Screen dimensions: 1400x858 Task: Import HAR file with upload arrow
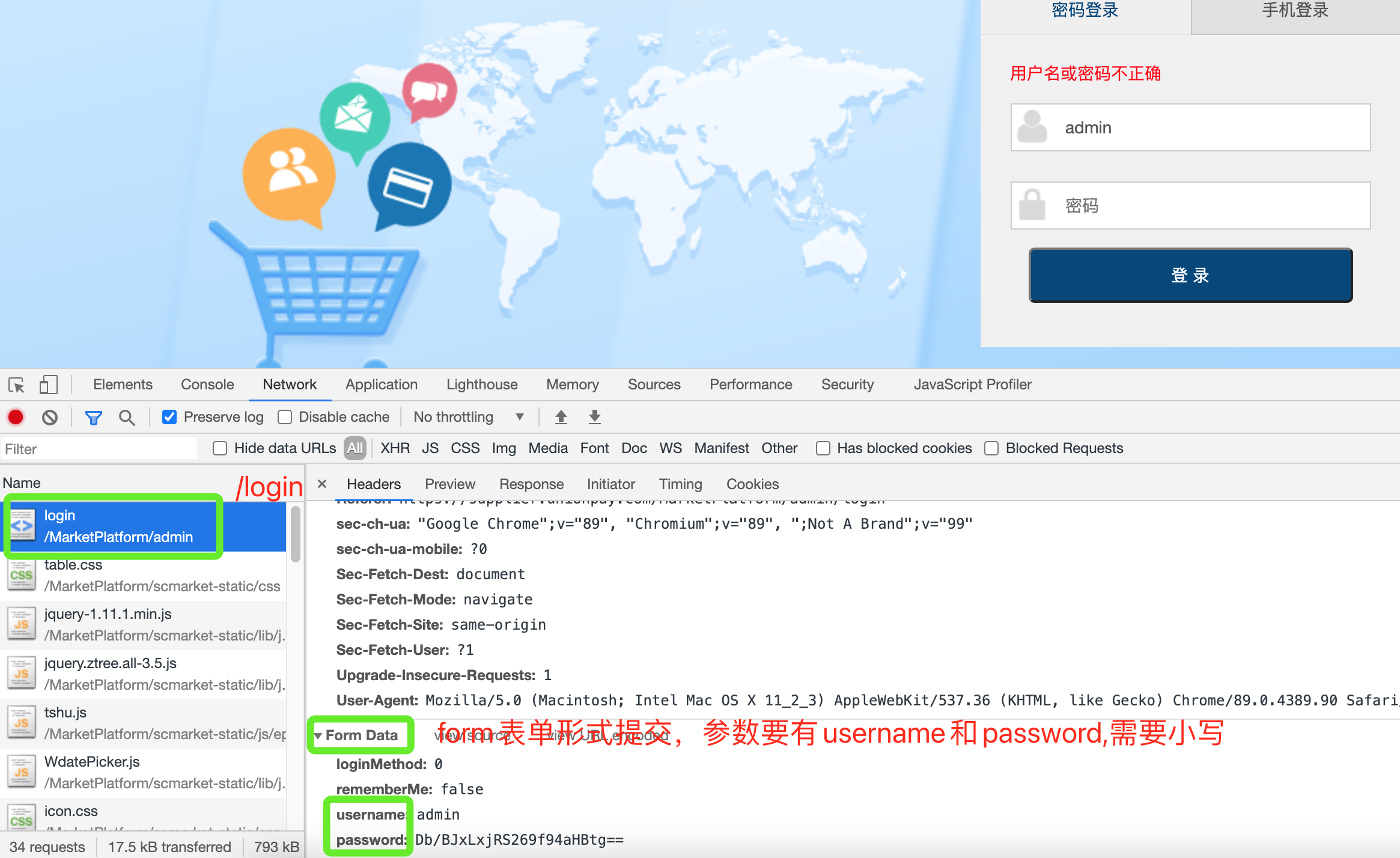pyautogui.click(x=561, y=417)
